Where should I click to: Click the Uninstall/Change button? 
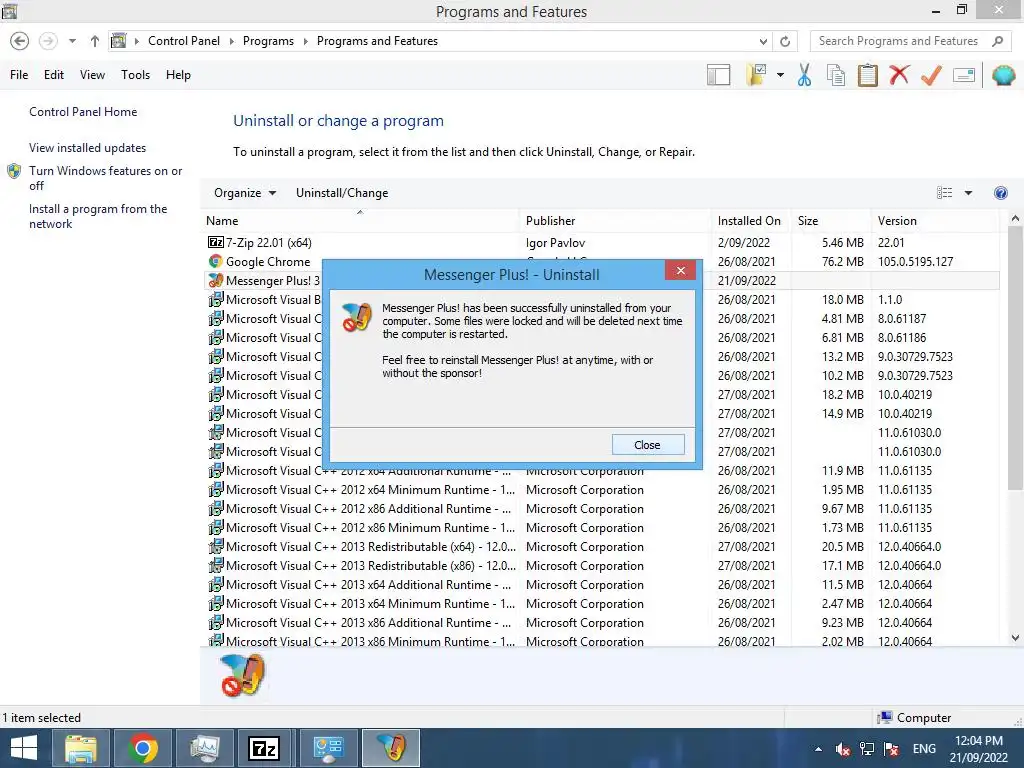point(342,193)
